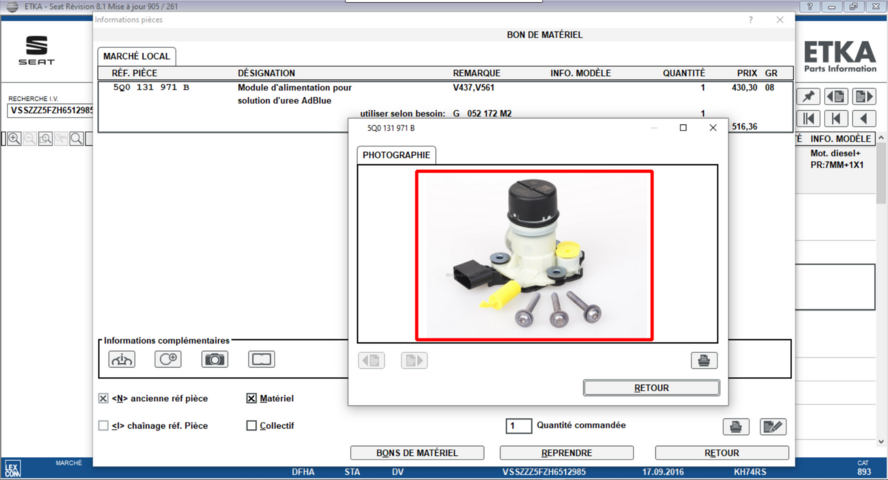Screen dimensions: 888x480
Task: Toggle the Matériel checkbox
Action: pyautogui.click(x=251, y=398)
